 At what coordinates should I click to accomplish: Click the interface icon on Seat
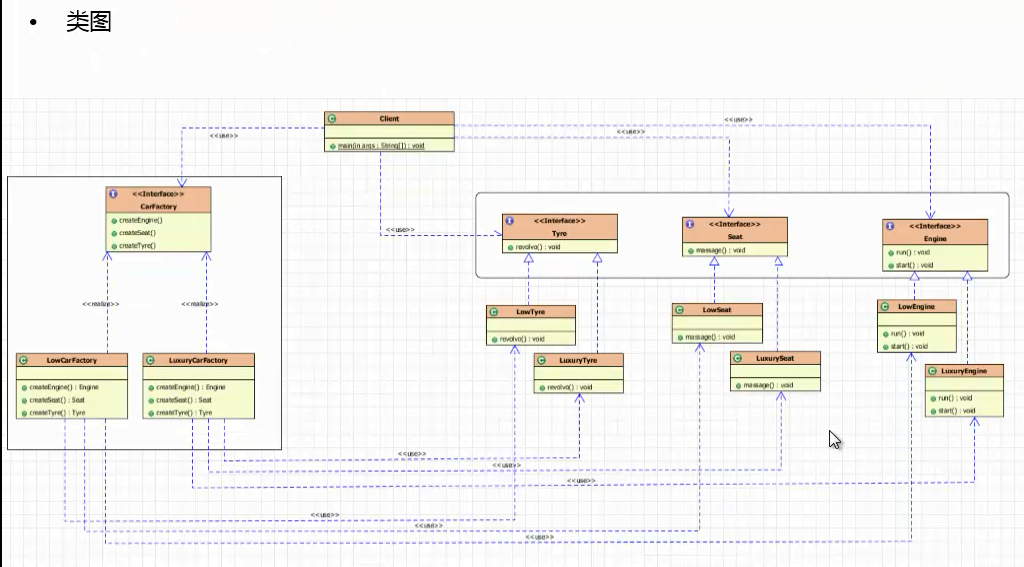click(x=690, y=223)
